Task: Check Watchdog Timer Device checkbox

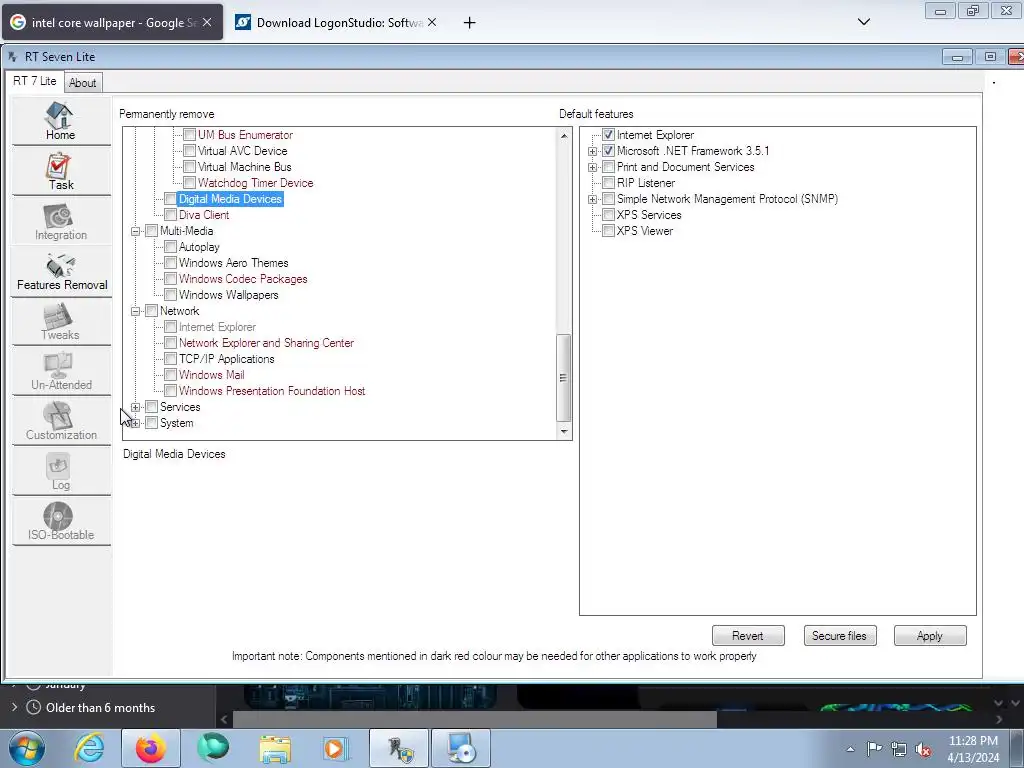Action: point(189,183)
